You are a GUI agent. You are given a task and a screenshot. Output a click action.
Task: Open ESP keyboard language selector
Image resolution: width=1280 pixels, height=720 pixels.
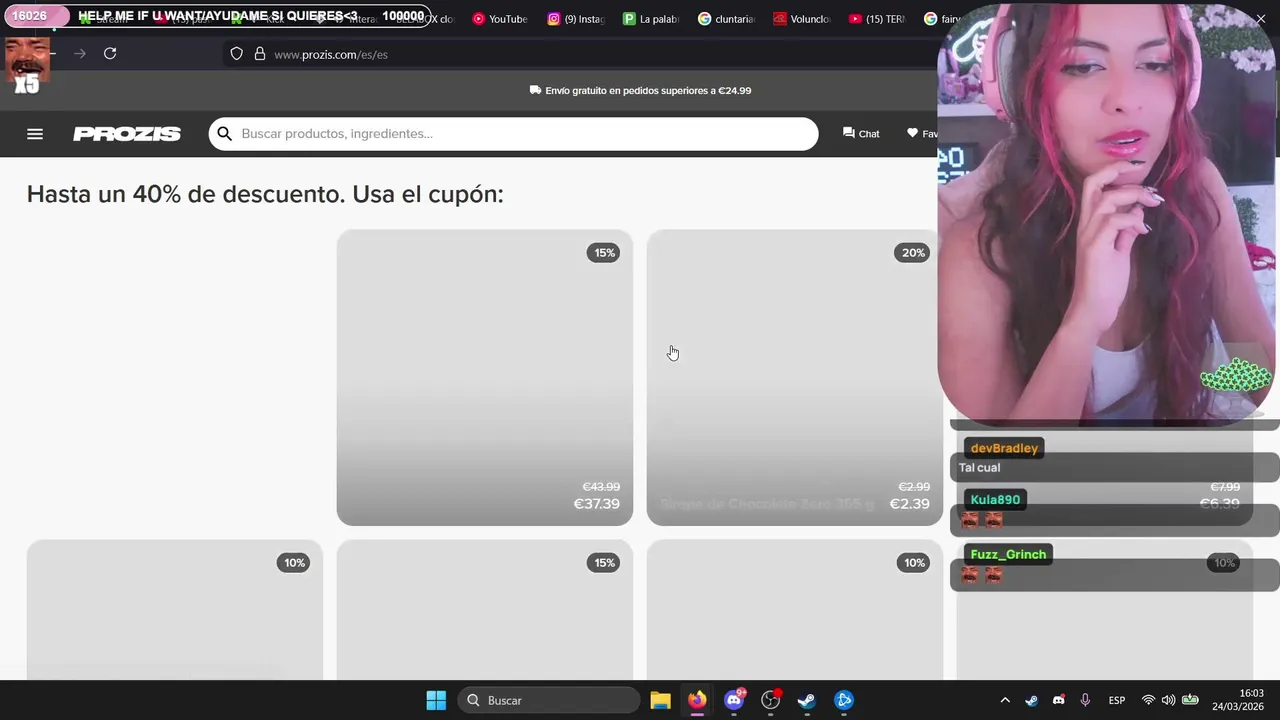coord(1117,700)
